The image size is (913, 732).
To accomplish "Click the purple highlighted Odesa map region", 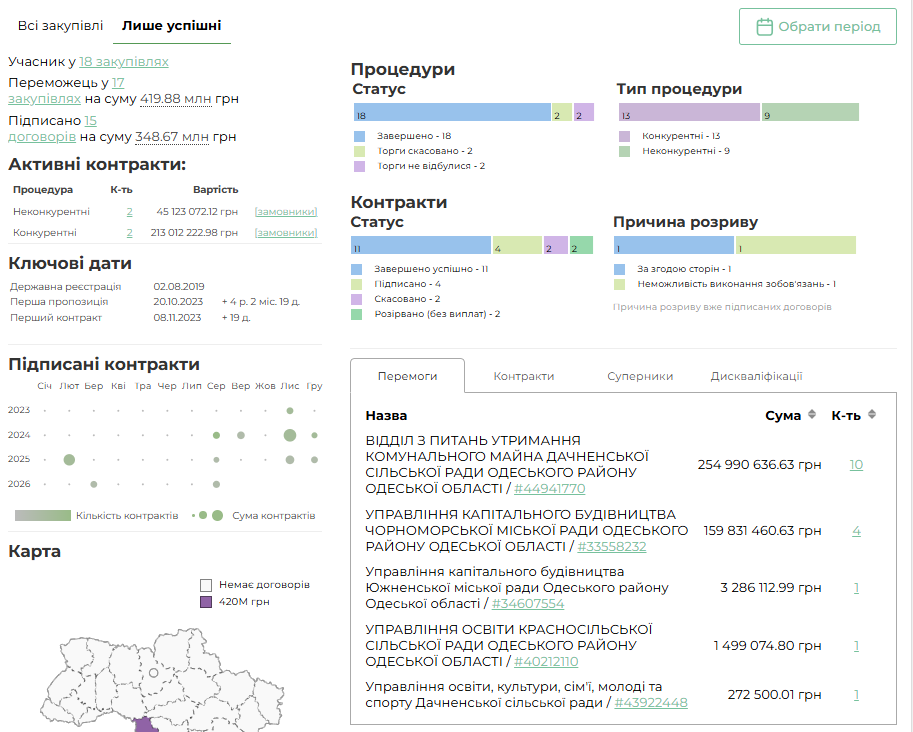I will [x=146, y=725].
